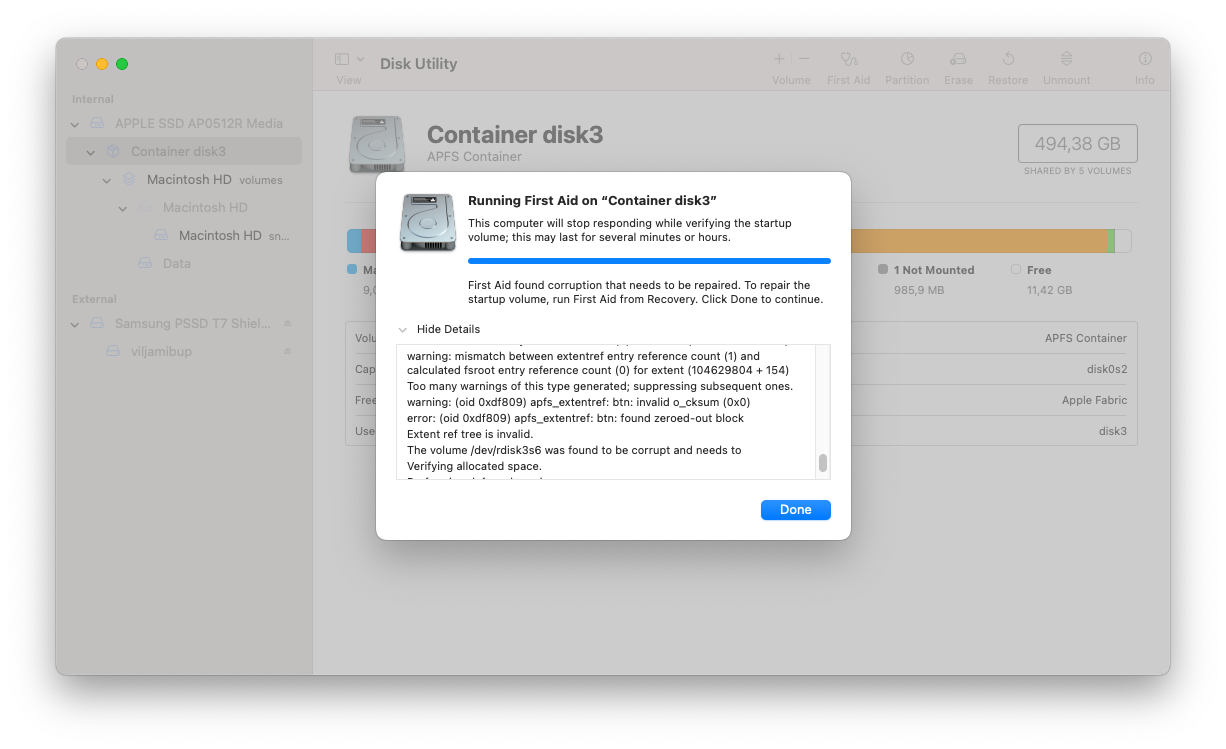Collapse the Container disk3 row

tap(91, 152)
